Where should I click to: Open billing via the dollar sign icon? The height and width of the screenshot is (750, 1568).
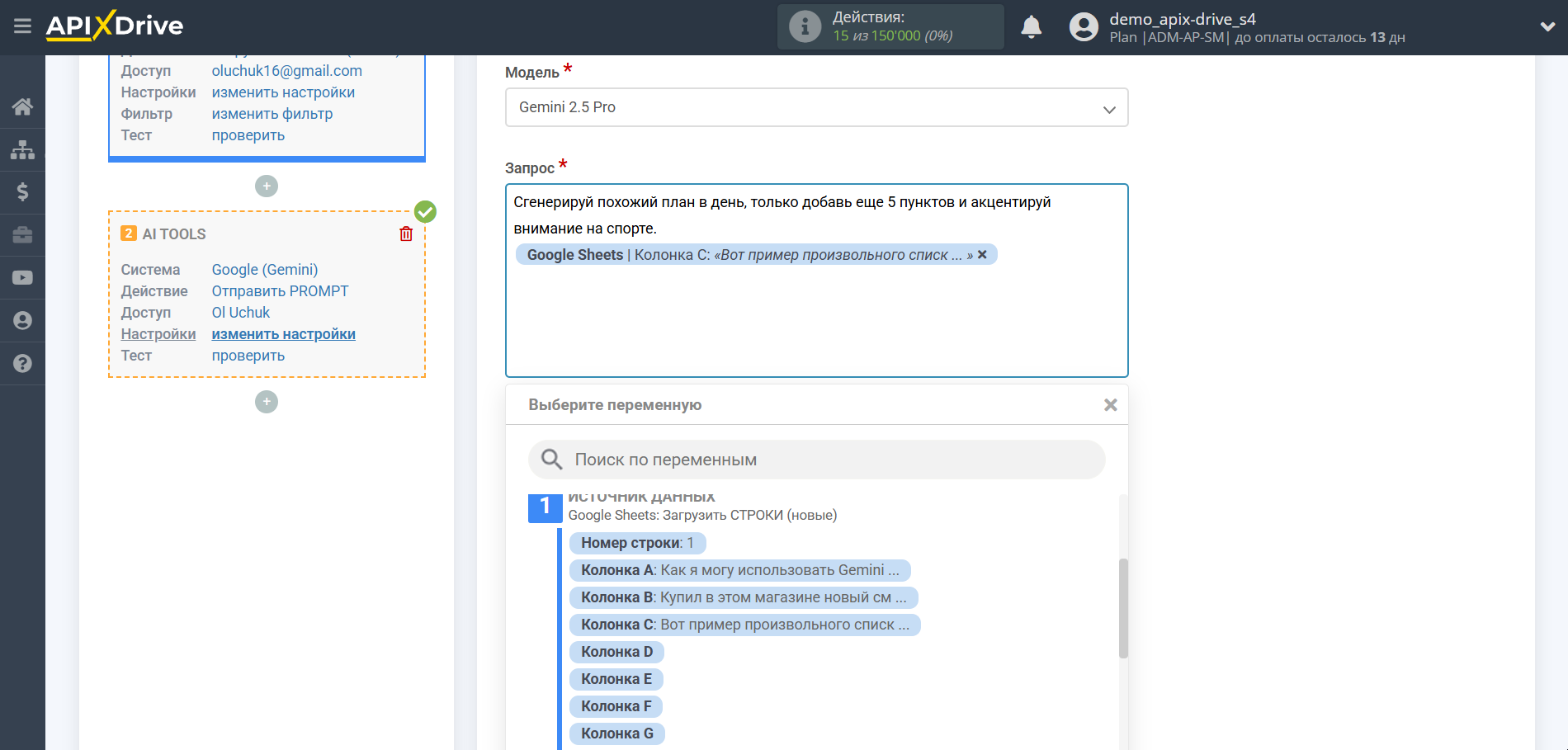click(22, 192)
